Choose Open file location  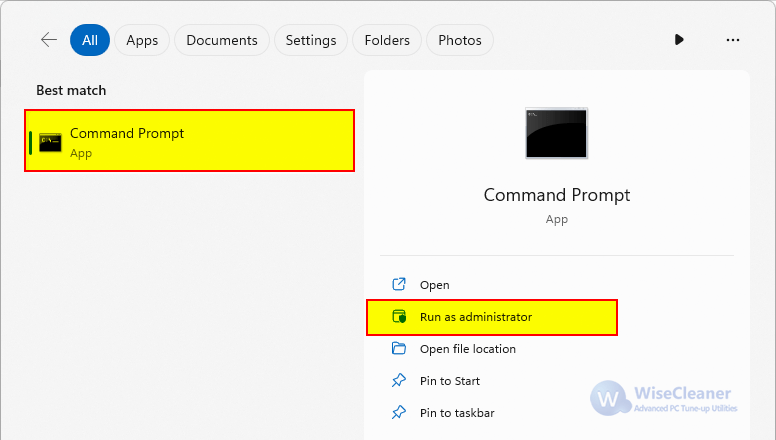point(557,349)
